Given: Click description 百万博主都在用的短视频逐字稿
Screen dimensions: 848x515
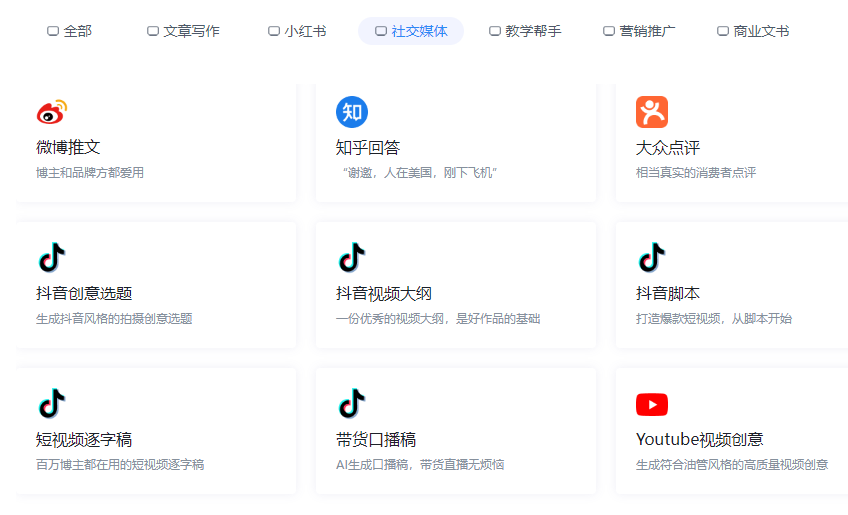Looking at the screenshot, I should (x=120, y=465).
